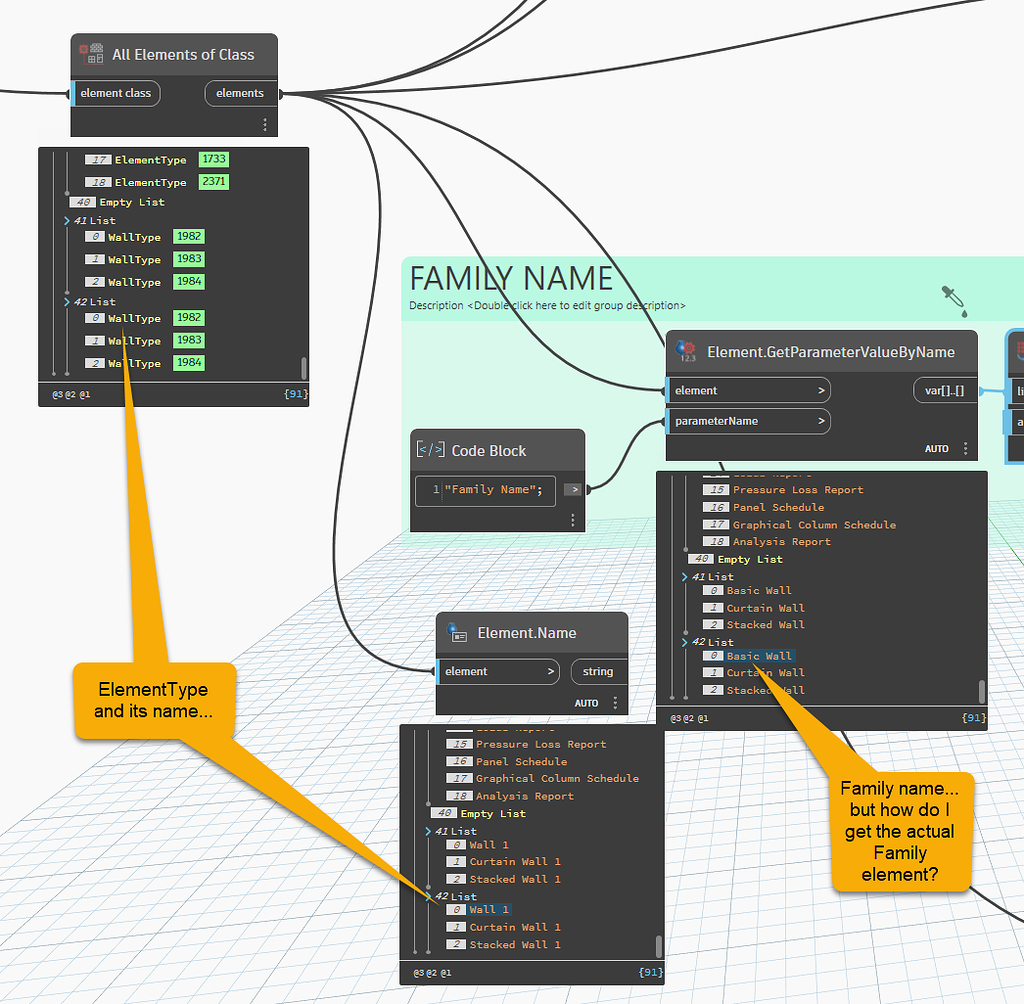Expand the output preview arrow on Code Block
This screenshot has height=1004, width=1024.
click(572, 489)
